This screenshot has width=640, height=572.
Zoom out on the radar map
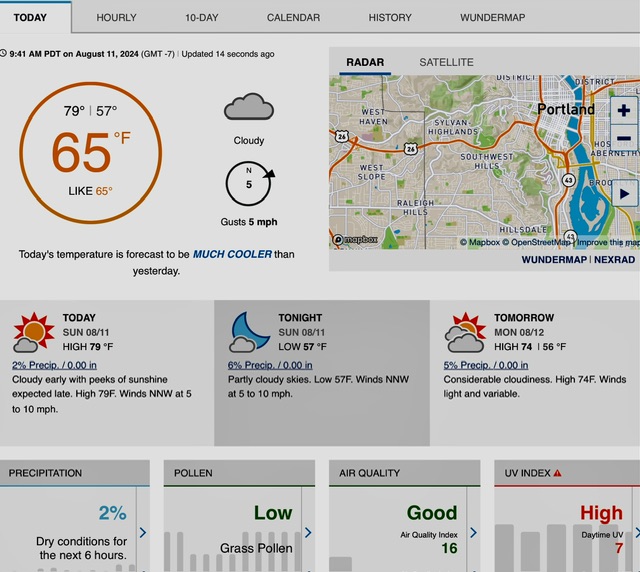pyautogui.click(x=623, y=138)
